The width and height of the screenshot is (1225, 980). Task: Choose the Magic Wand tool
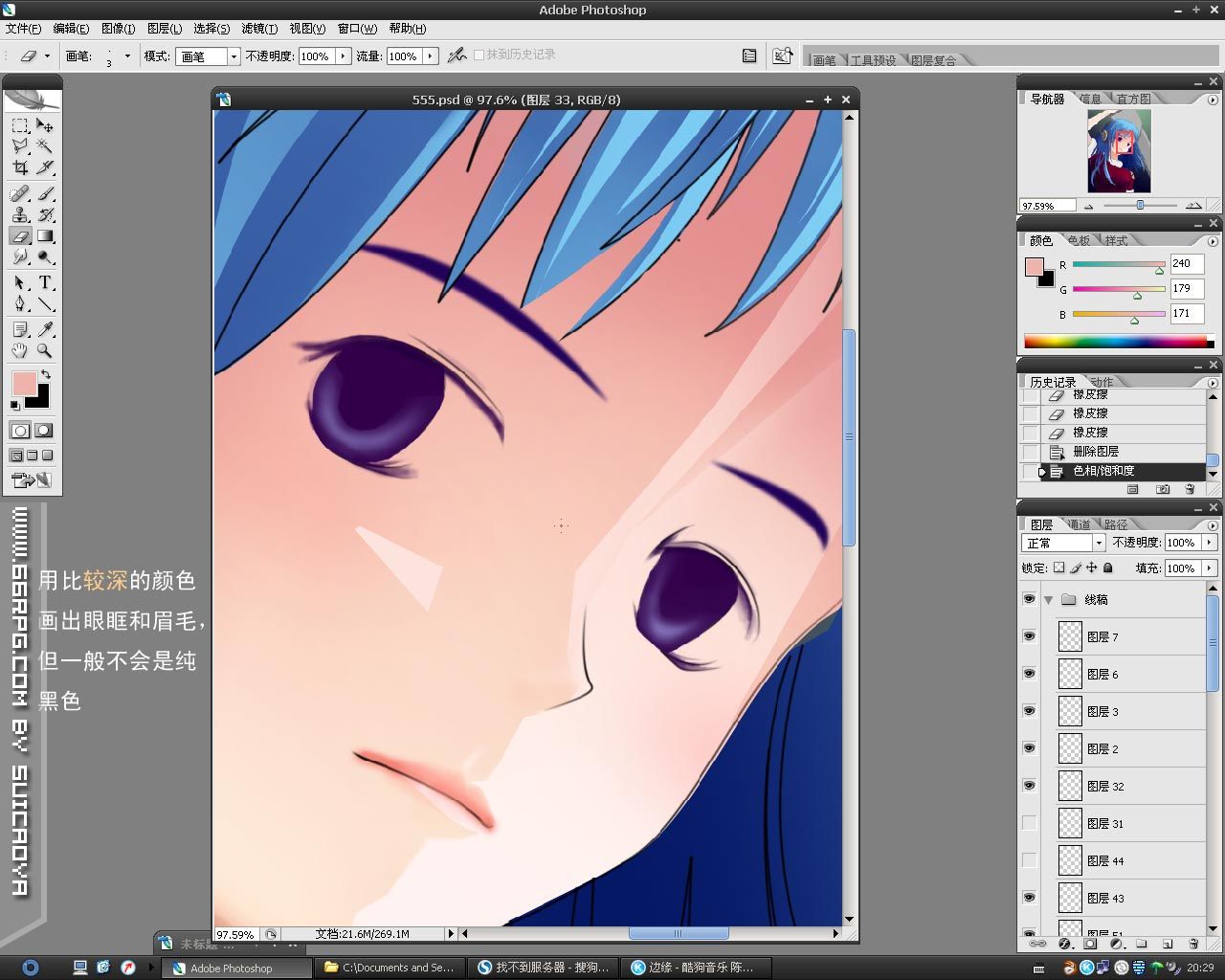click(x=45, y=146)
